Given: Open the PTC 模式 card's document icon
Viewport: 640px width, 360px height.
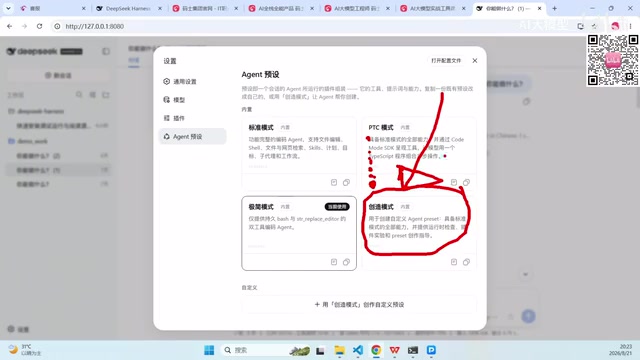Looking at the screenshot, I should pyautogui.click(x=454, y=182).
